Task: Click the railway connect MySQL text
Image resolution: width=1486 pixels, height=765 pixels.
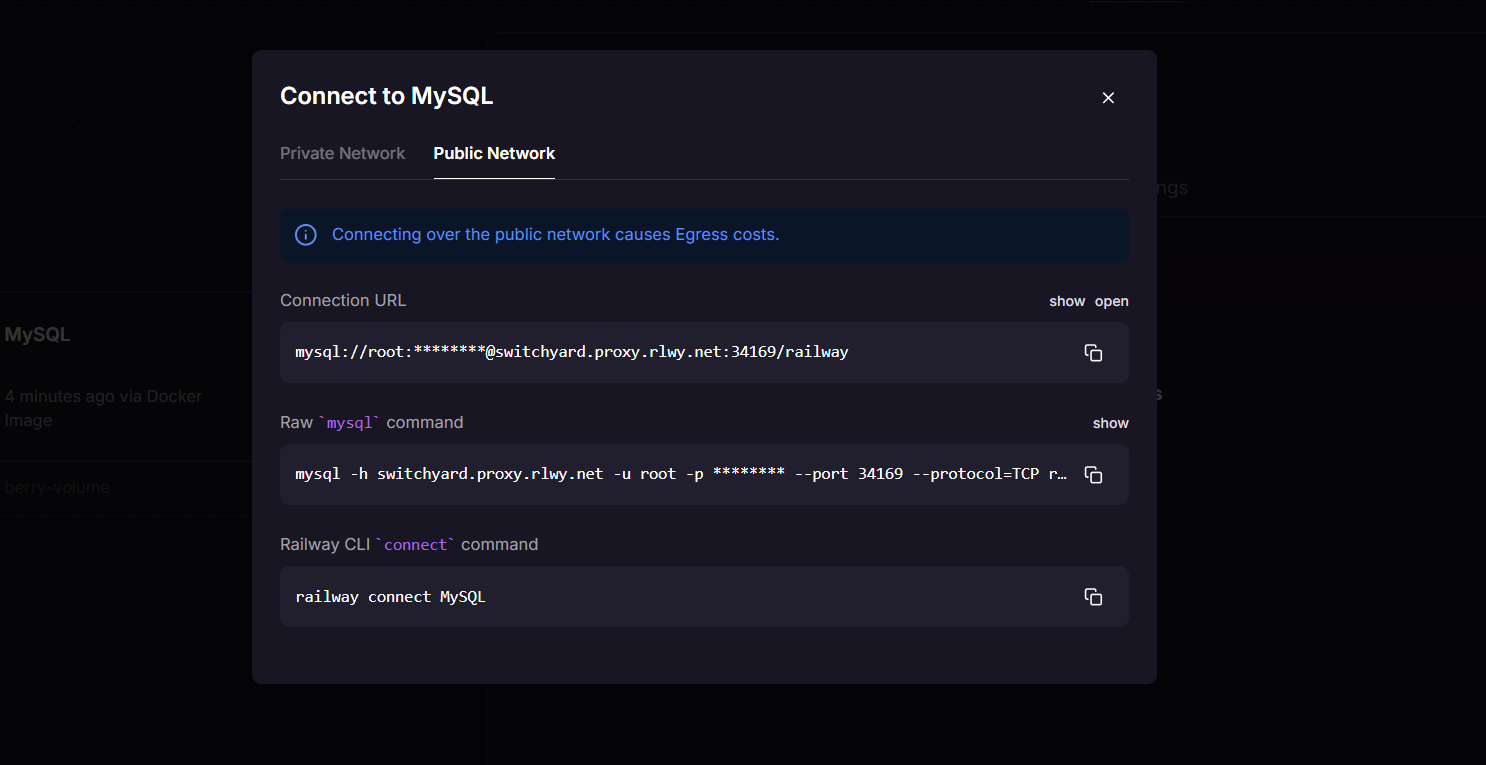Action: [390, 597]
